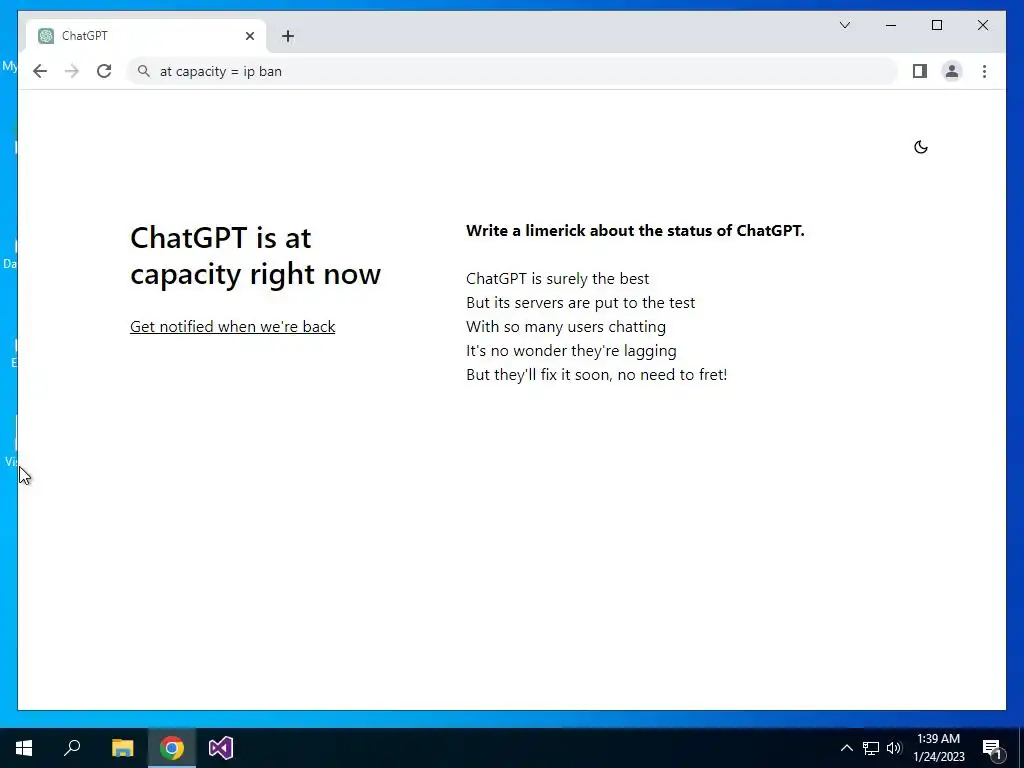Show hidden system tray icons
Image resolution: width=1024 pixels, height=768 pixels.
pyautogui.click(x=846, y=748)
